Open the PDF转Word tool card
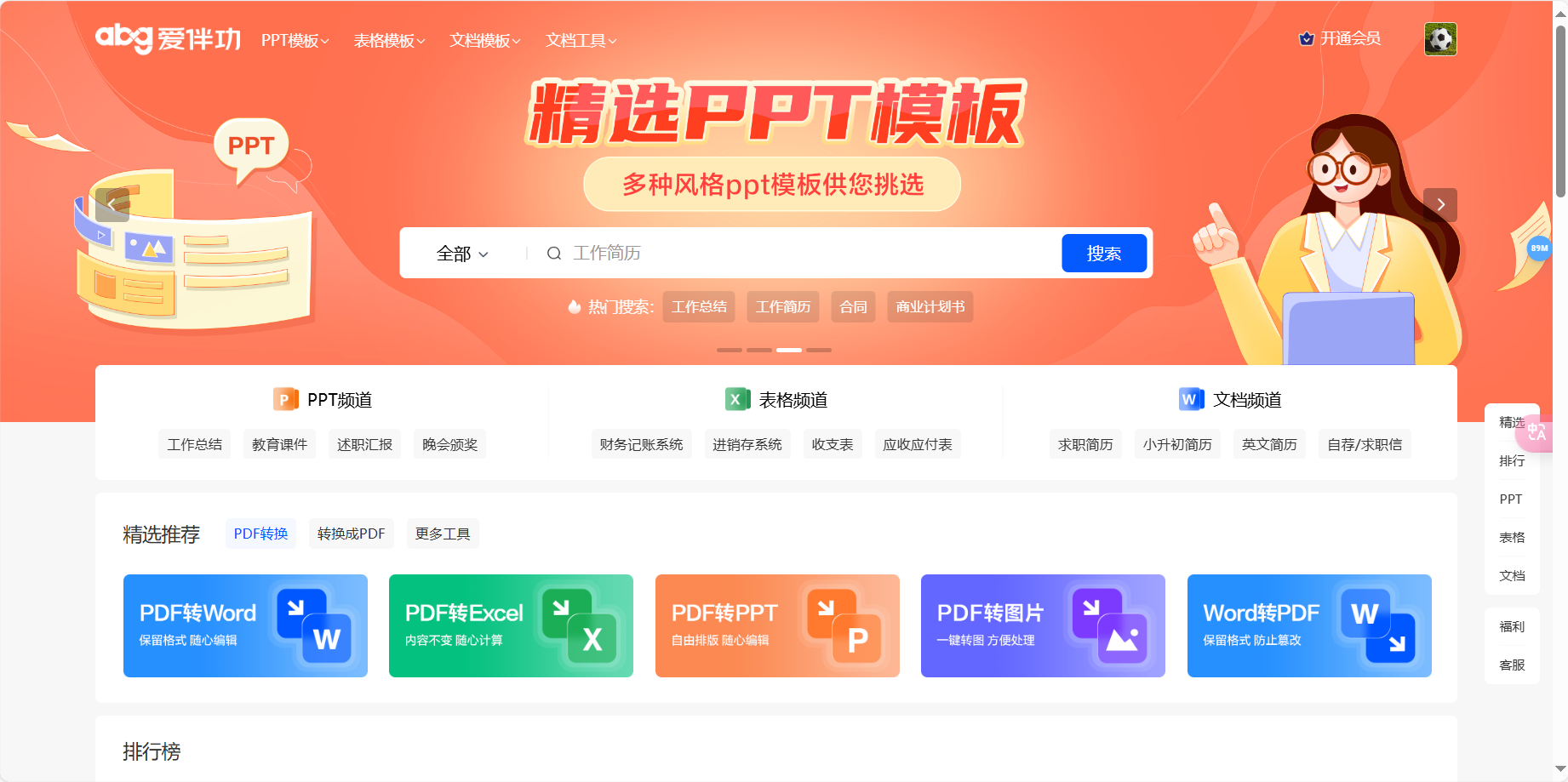The width and height of the screenshot is (1568, 782). click(245, 625)
